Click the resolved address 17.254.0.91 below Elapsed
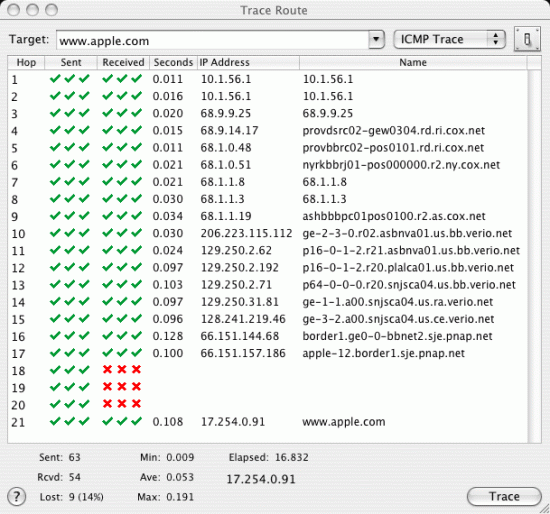 261,479
